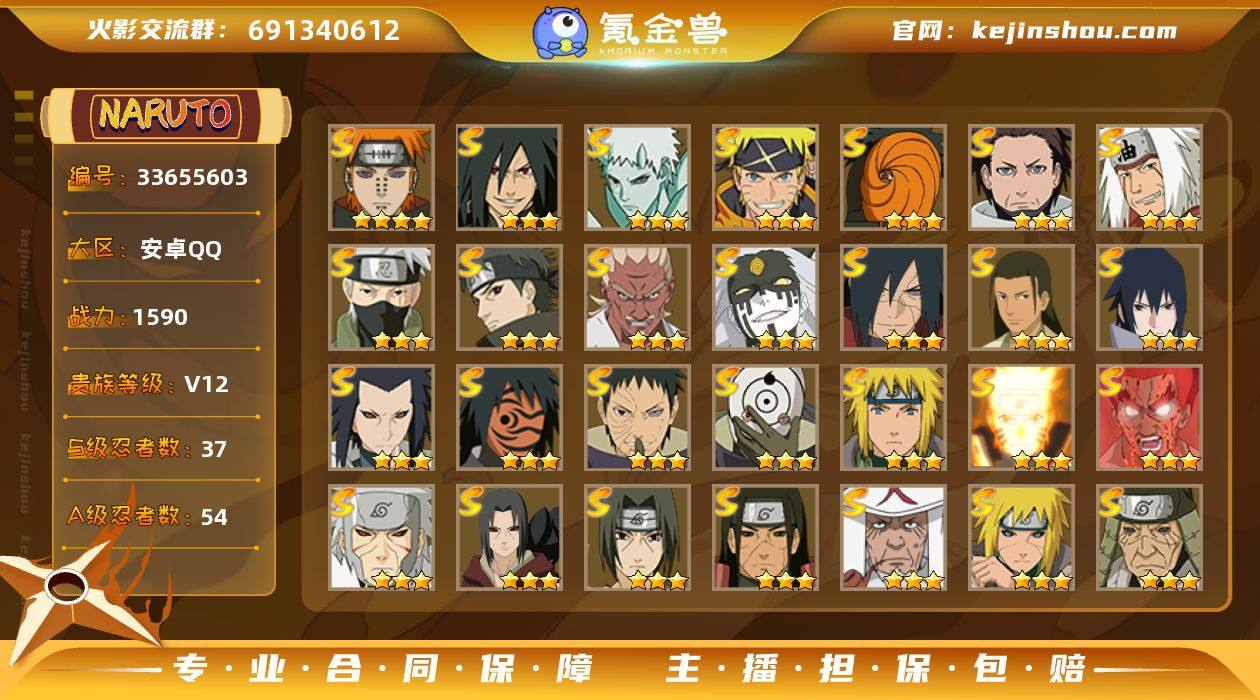Viewport: 1260px width, 700px height.
Task: Click the 主播担保包赔 footer text
Action: click(877, 668)
